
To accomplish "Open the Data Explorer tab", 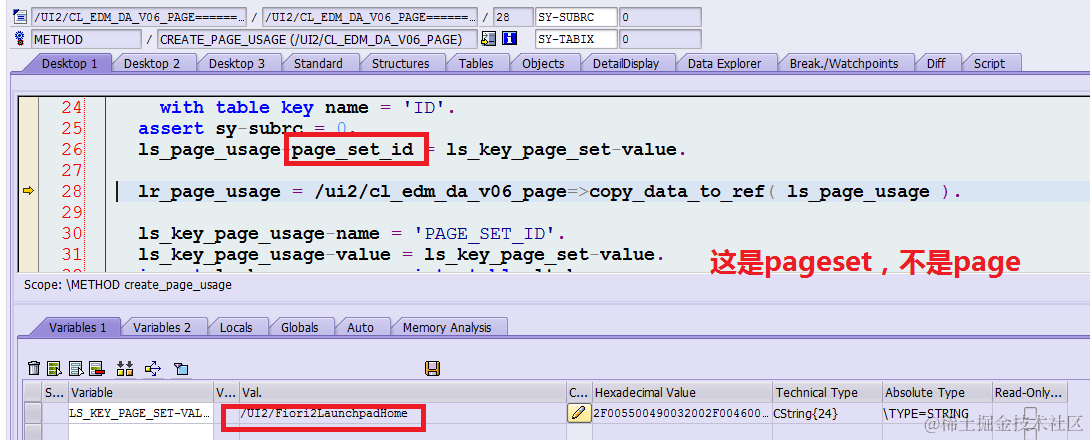I will 724,63.
